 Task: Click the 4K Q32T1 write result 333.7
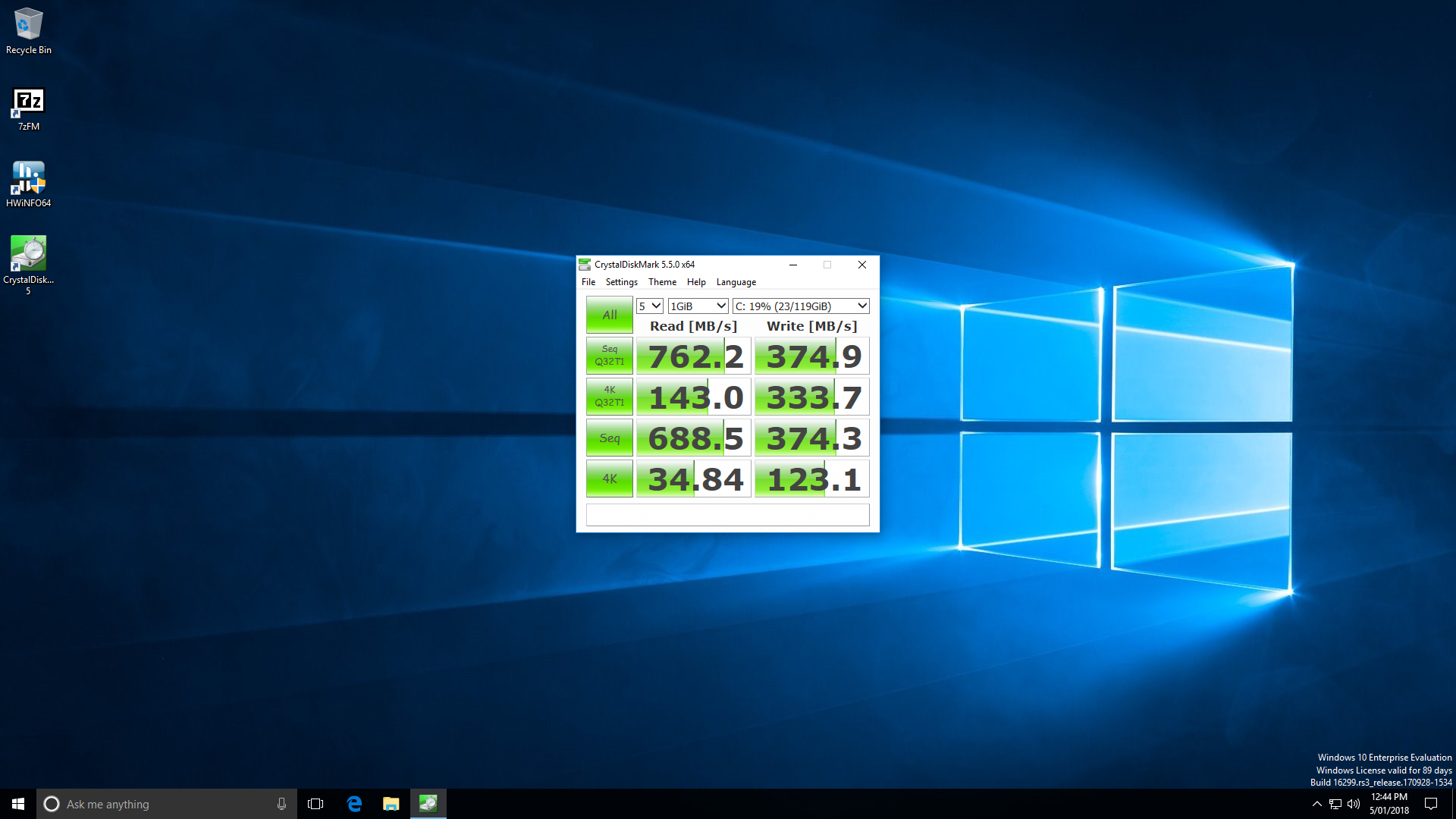pos(812,397)
